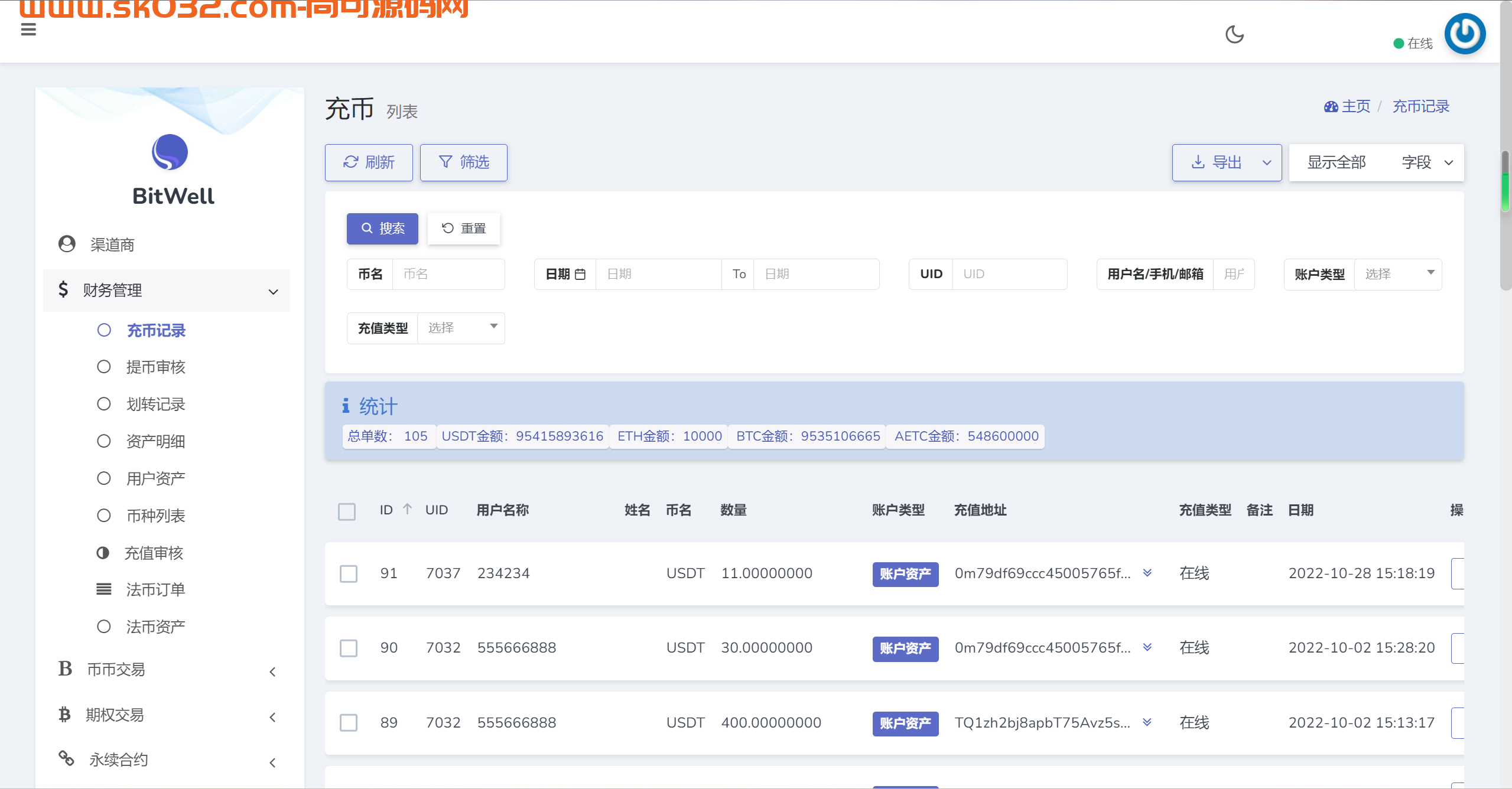Tick the select-all checkbox in table header
This screenshot has width=1512, height=789.
(347, 511)
